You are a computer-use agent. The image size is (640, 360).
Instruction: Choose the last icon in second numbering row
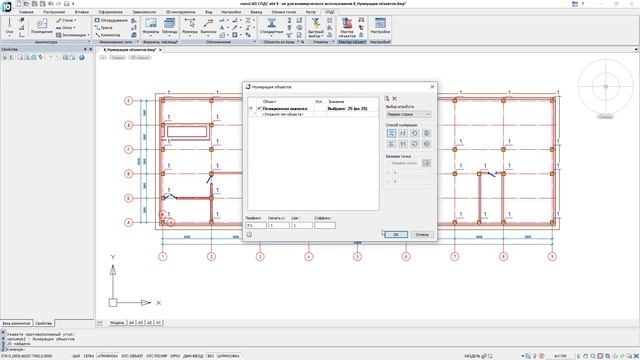427,144
